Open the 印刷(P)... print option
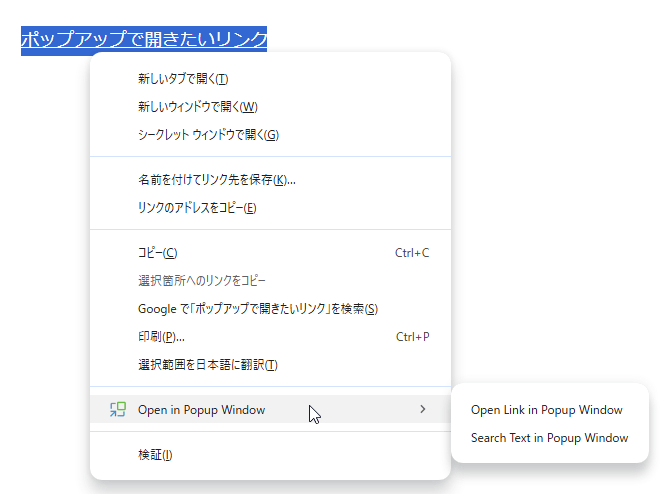 [270, 337]
